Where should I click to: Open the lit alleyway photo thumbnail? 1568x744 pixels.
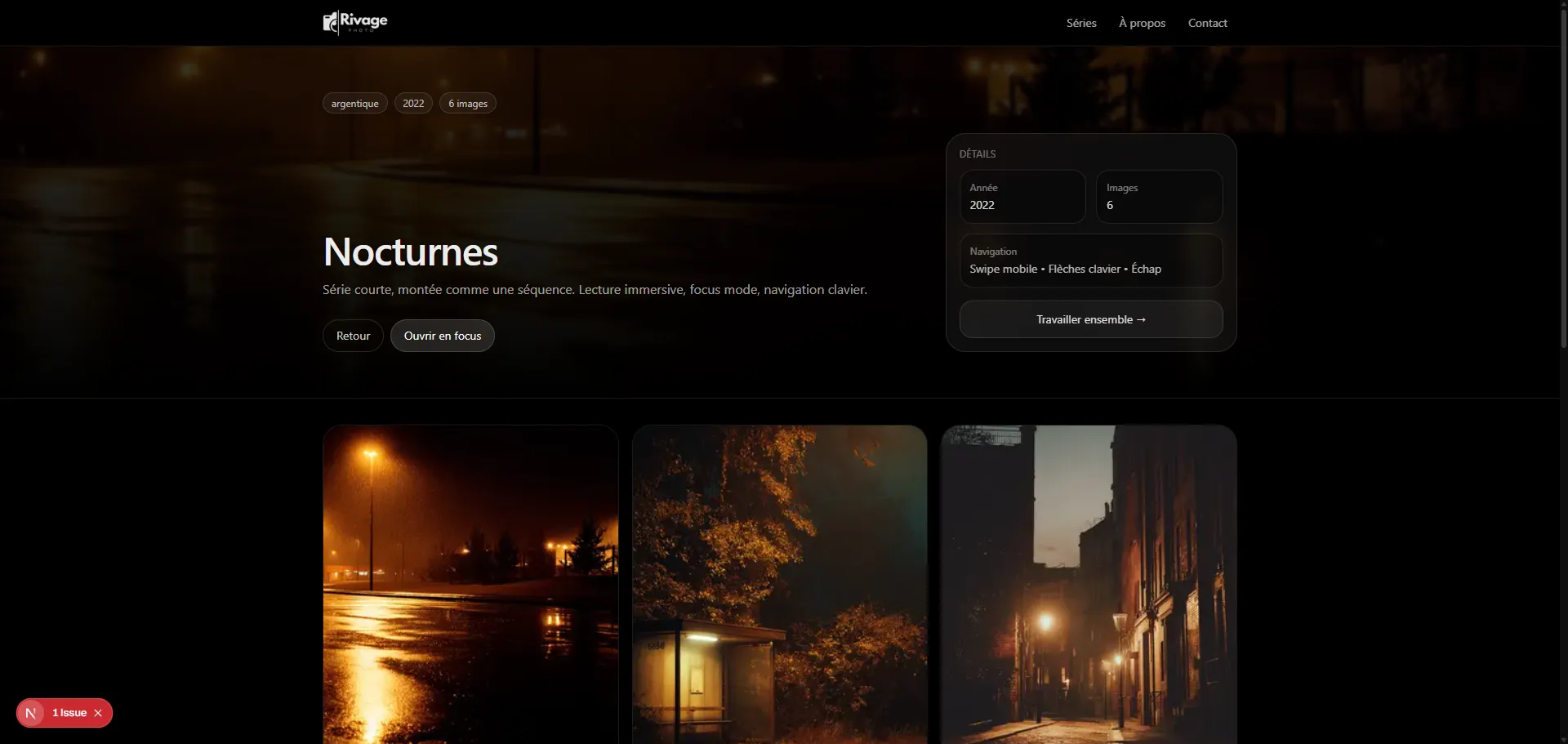tap(1089, 584)
